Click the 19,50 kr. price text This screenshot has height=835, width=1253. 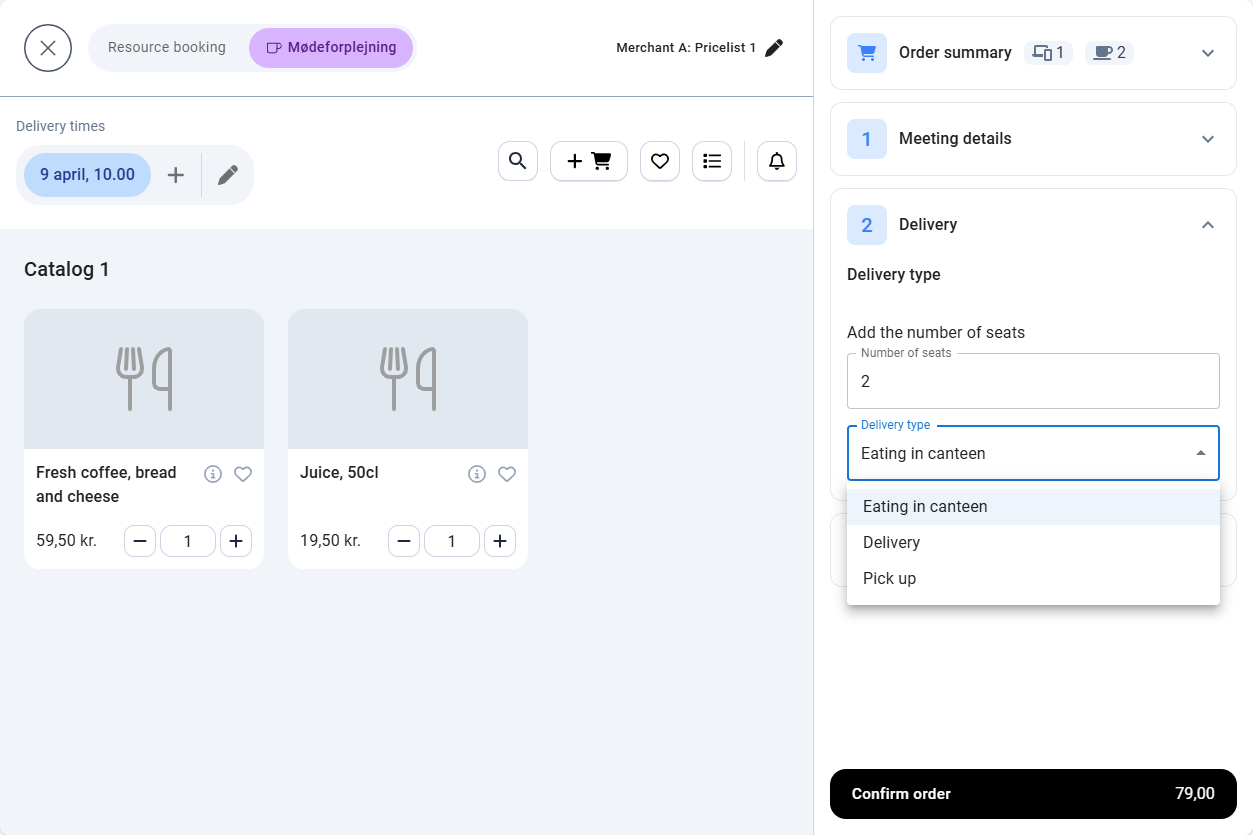[x=330, y=541]
